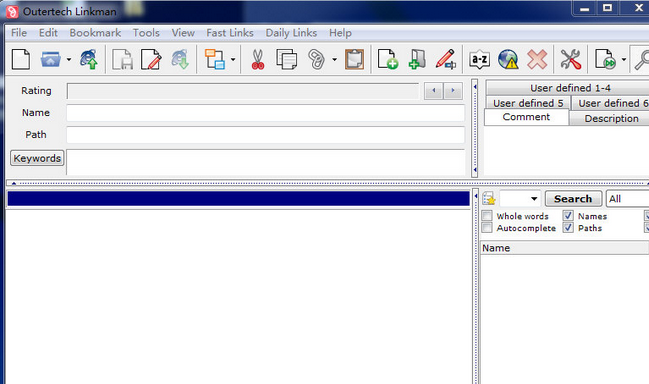Click the New blank document icon

pos(21,60)
